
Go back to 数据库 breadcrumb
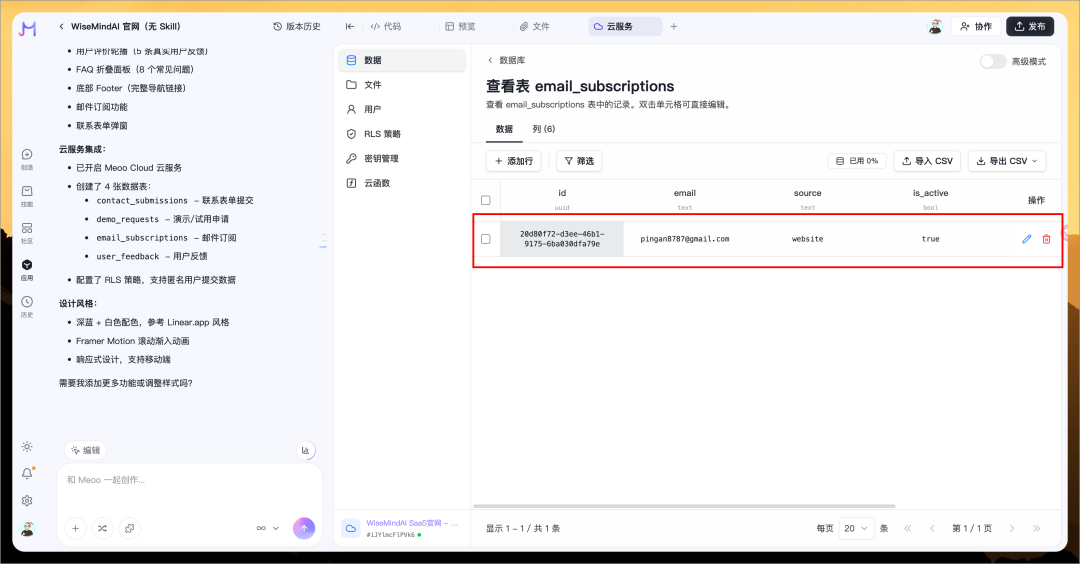pos(506,61)
